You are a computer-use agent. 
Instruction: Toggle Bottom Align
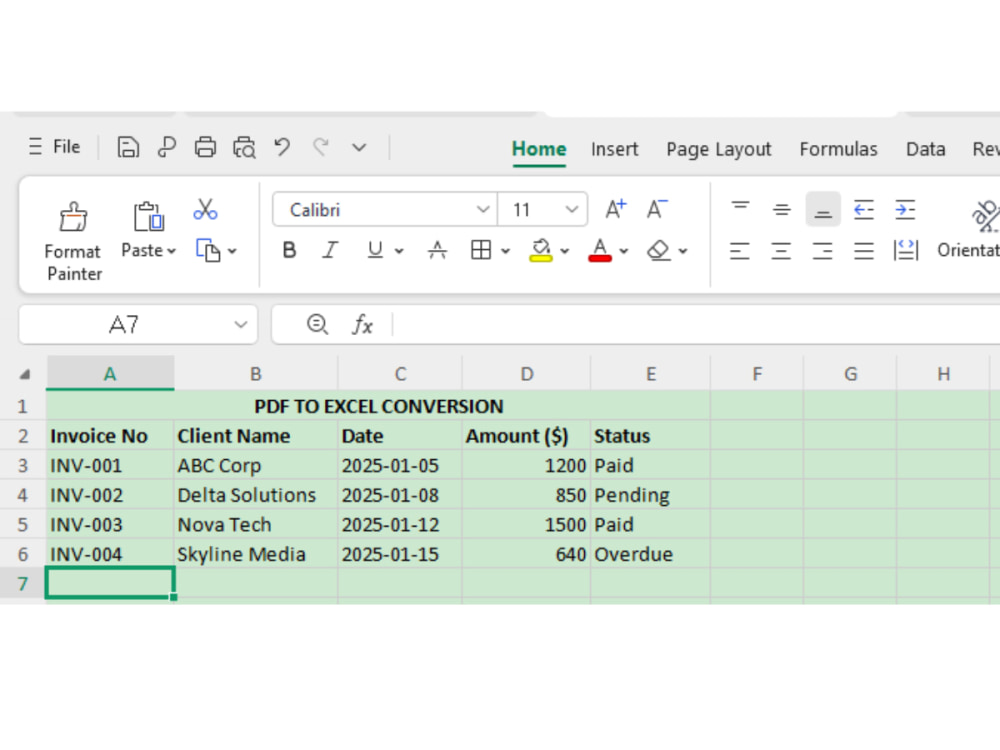click(823, 209)
